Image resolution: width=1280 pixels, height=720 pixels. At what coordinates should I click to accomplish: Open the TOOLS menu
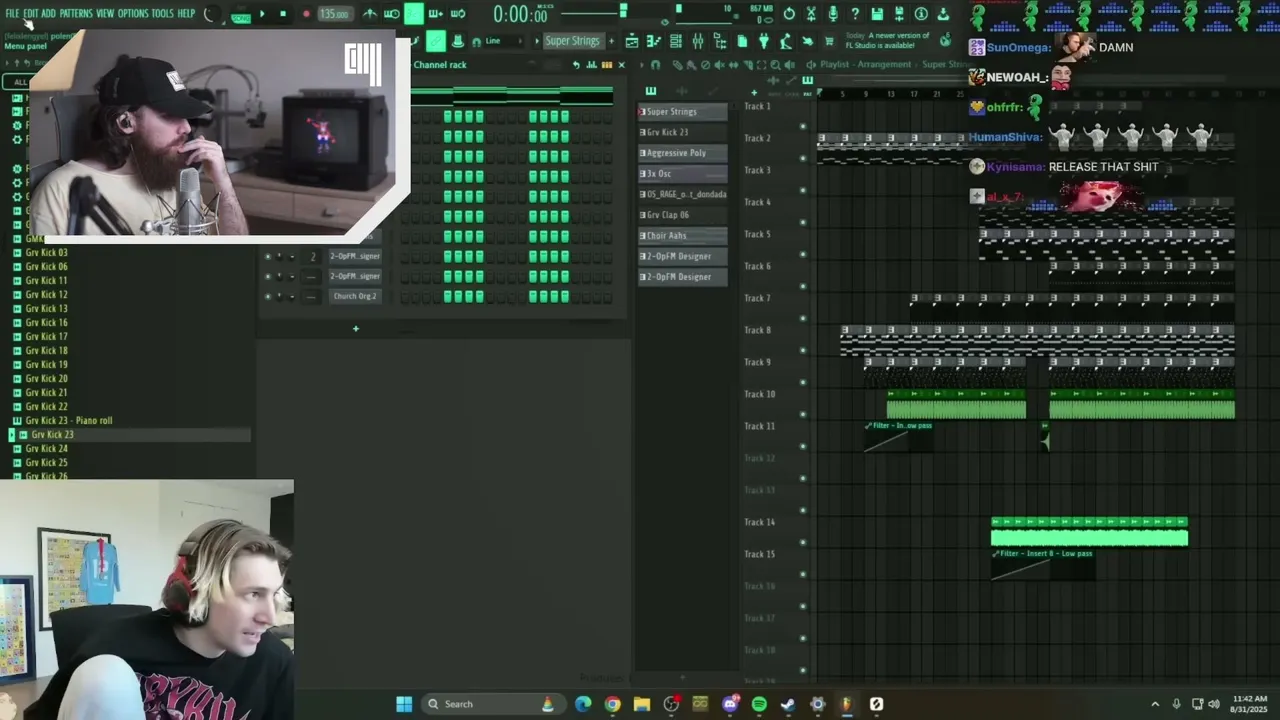coord(162,13)
